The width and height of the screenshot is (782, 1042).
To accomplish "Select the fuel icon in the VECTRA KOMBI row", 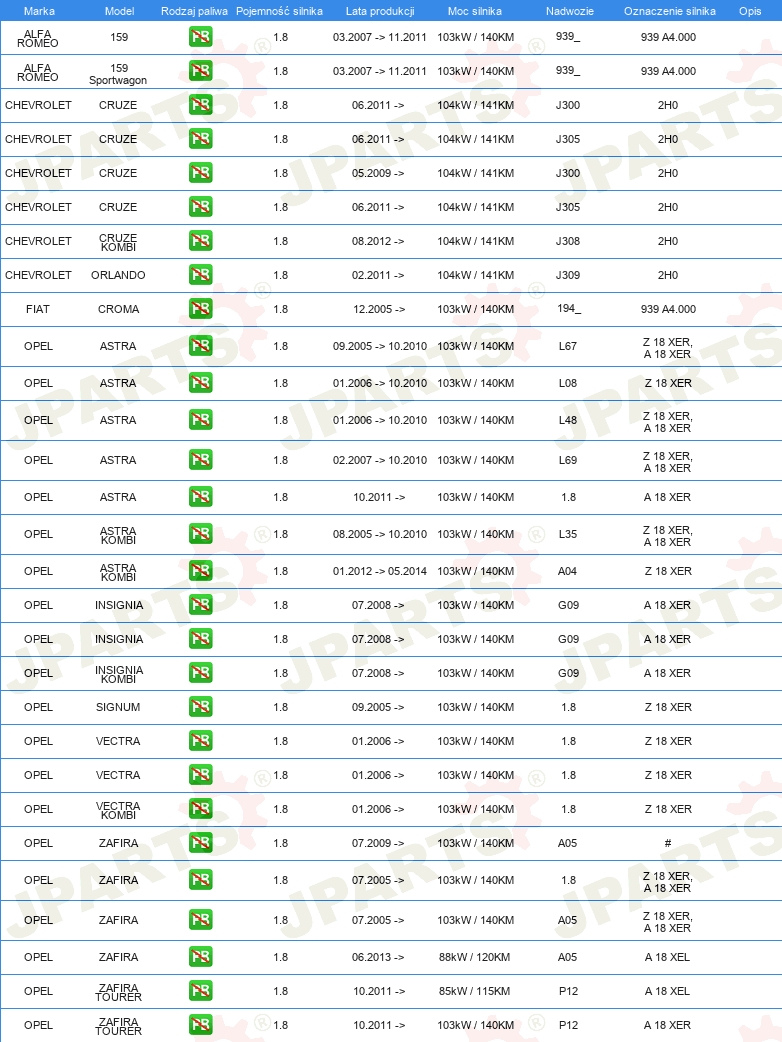I will (201, 809).
